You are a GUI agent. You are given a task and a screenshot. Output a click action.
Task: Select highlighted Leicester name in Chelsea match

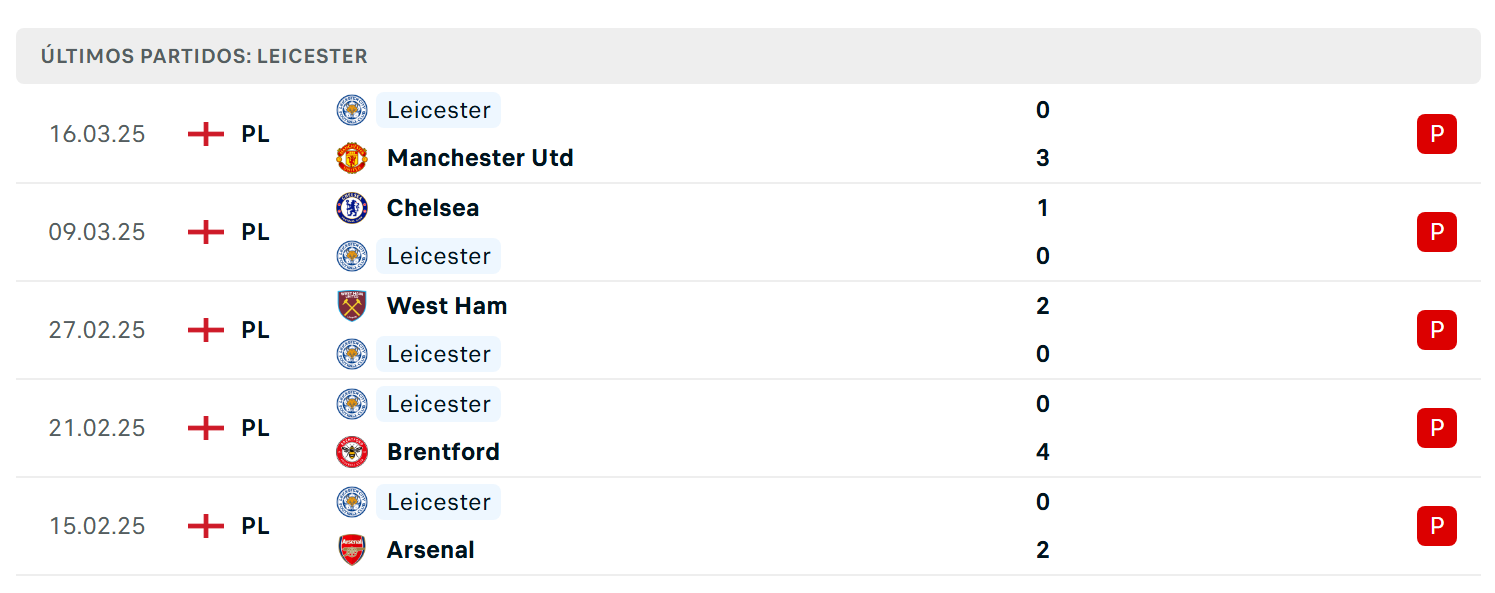click(439, 256)
